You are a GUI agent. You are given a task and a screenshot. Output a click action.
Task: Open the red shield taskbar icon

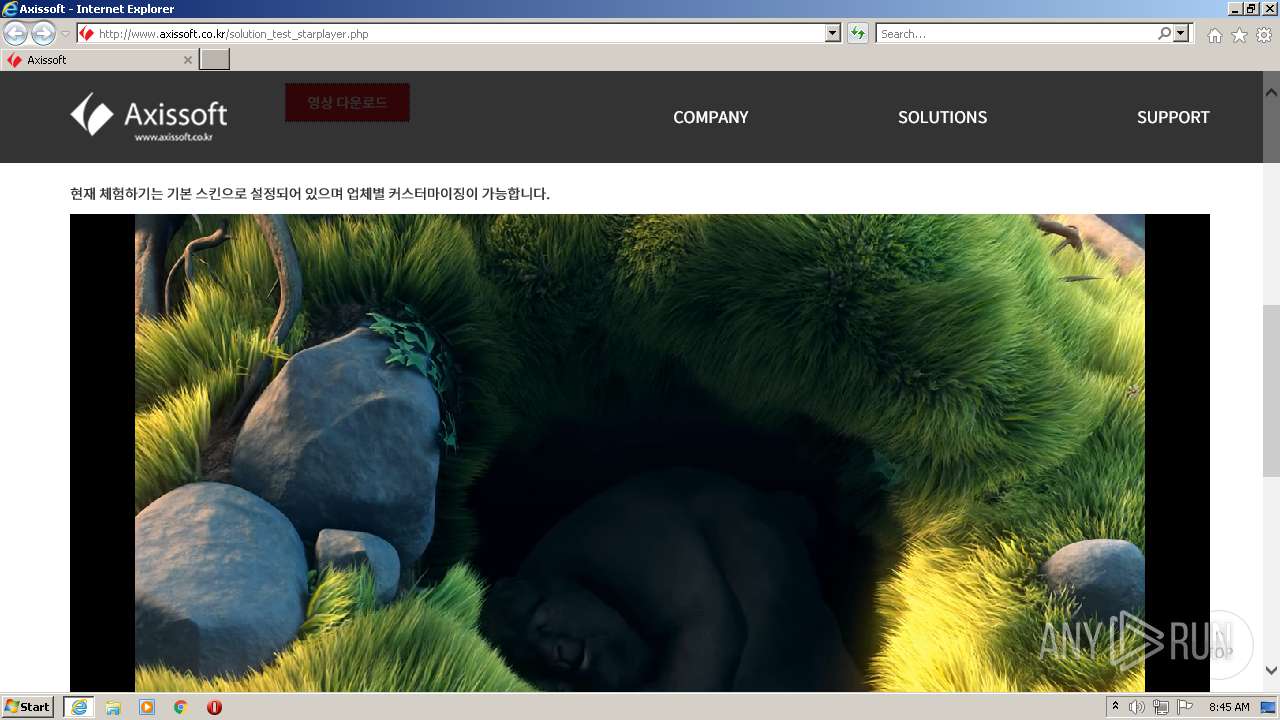point(214,707)
